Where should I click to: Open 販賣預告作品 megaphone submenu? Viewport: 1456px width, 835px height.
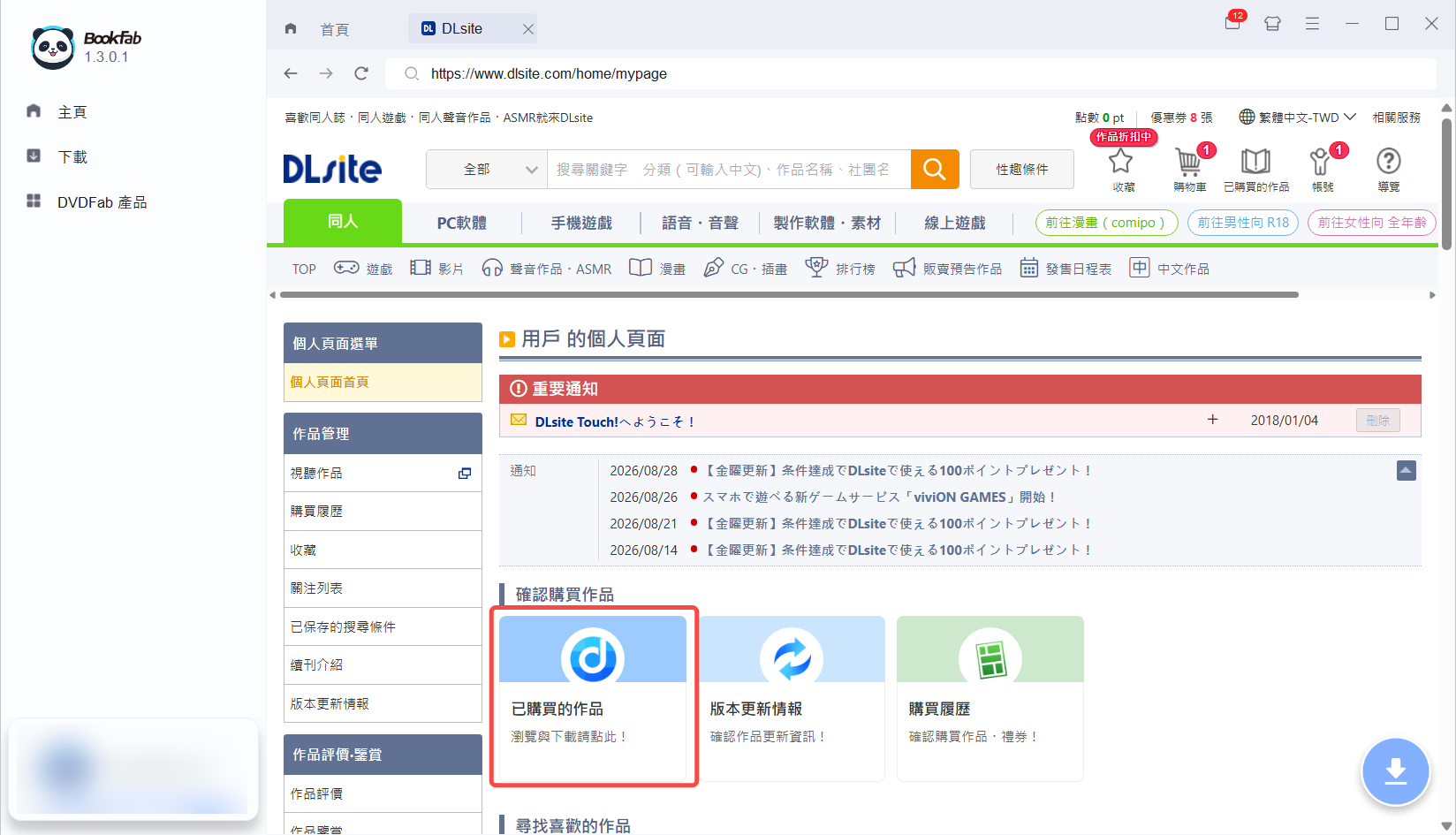947,269
